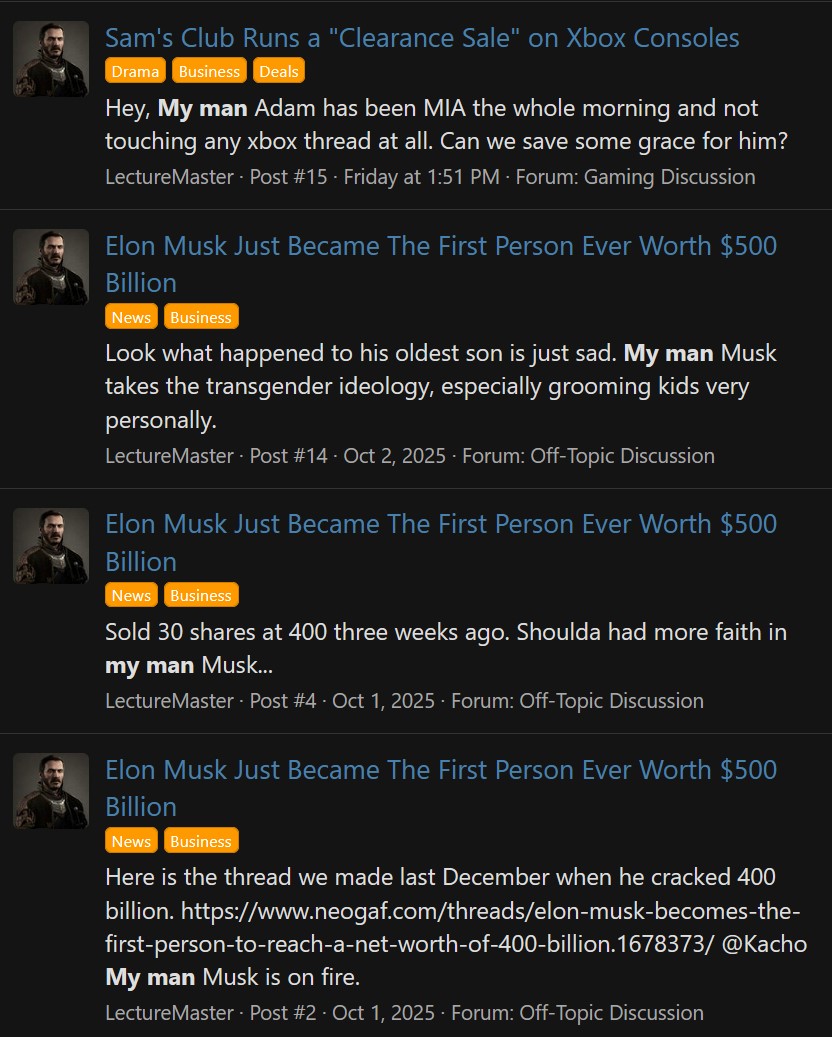Click the Business tag under Sam's Club thread
Viewport: 832px width, 1037px height.
coord(209,71)
